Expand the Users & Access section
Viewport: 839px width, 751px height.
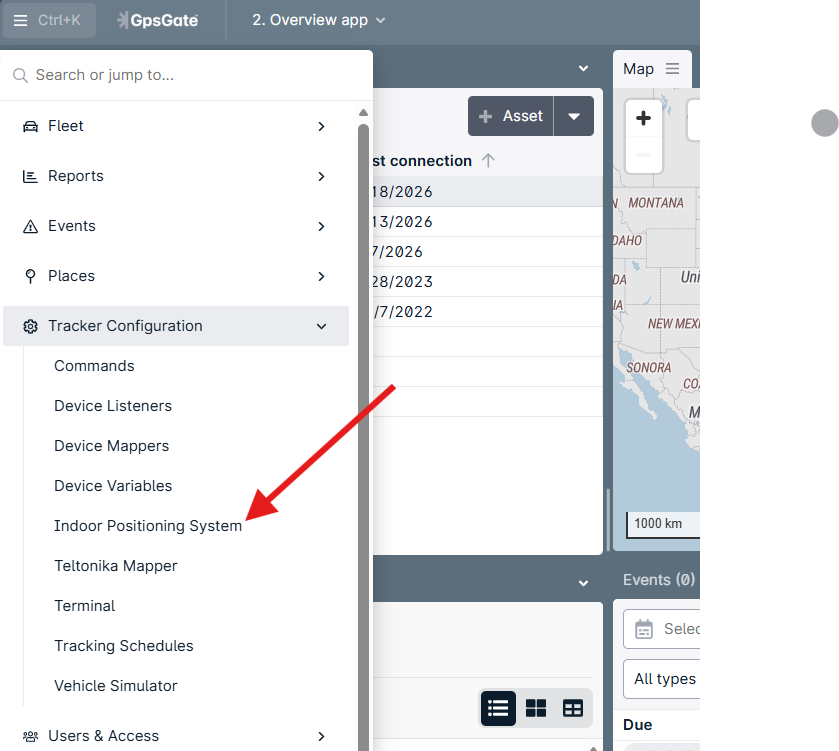tap(176, 736)
